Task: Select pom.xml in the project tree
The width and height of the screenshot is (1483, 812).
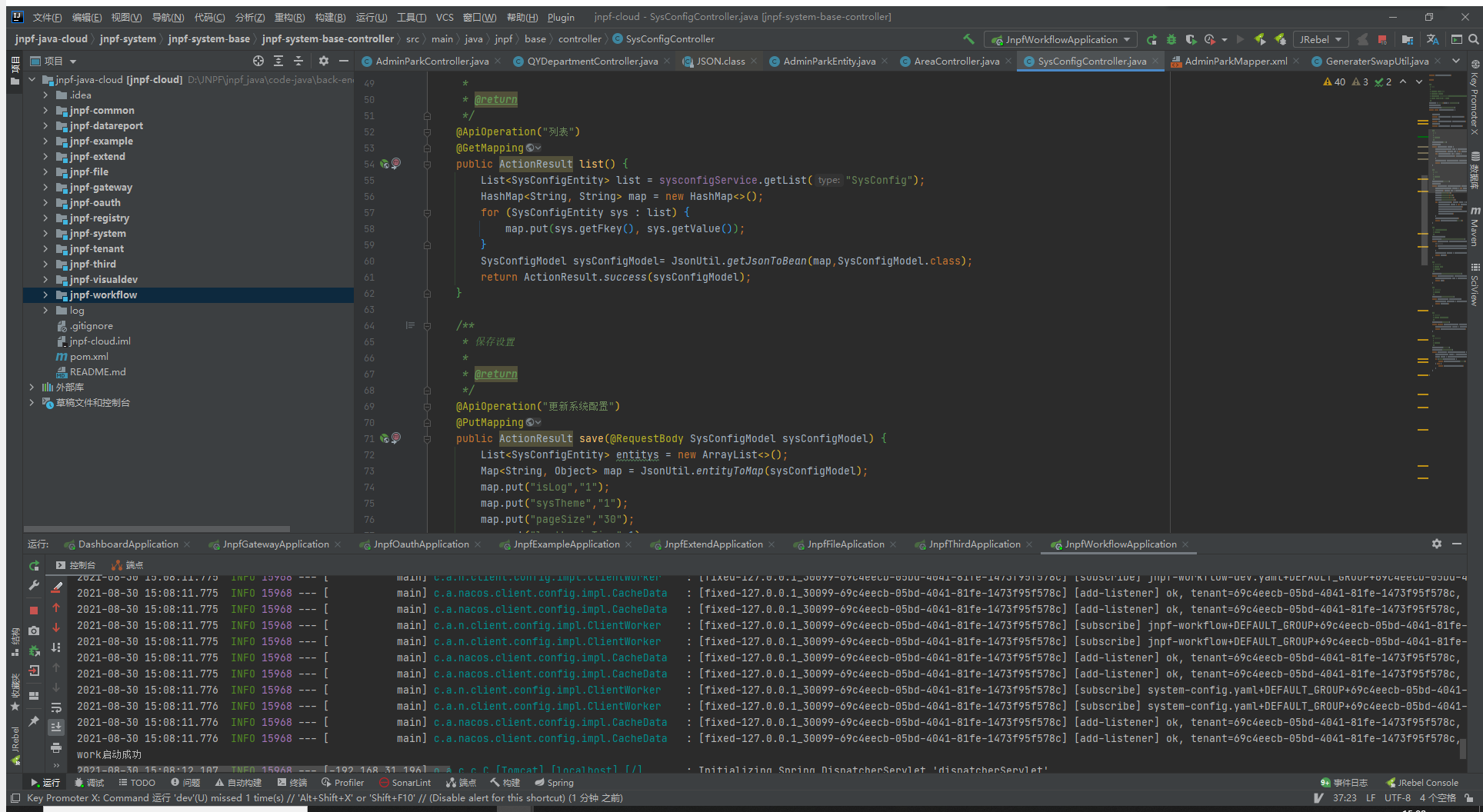Action: click(x=88, y=357)
